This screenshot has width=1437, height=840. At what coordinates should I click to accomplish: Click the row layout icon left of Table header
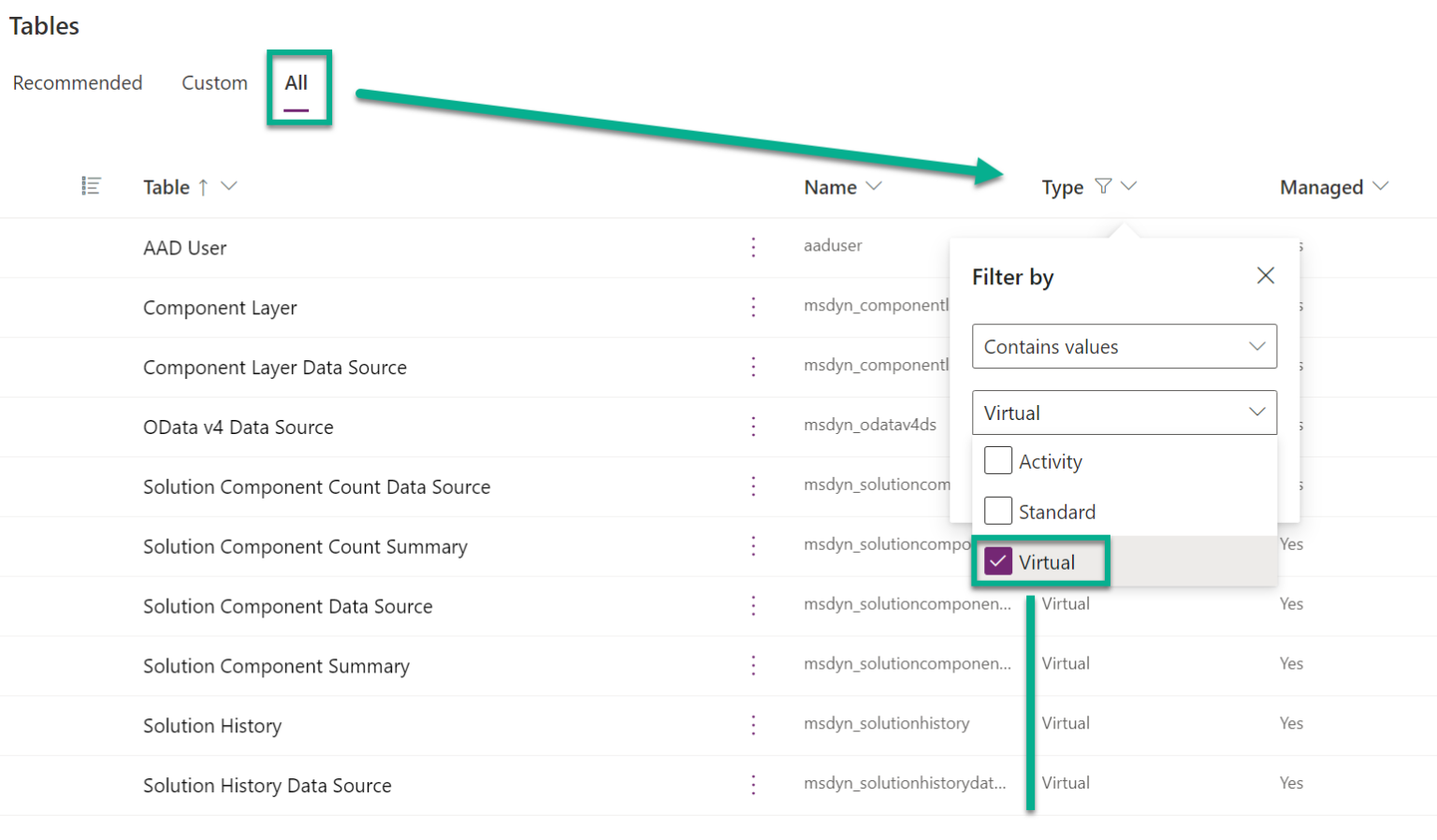pyautogui.click(x=92, y=185)
